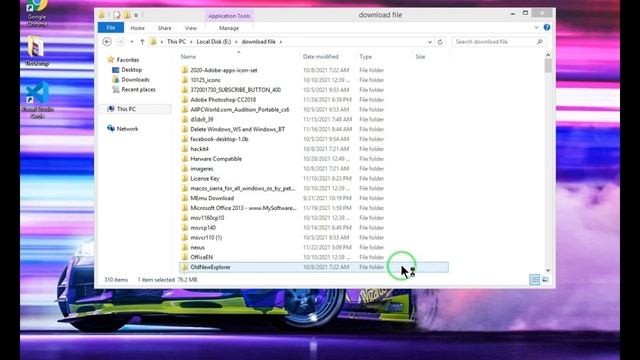The width and height of the screenshot is (640, 360).
Task: Open the View ribbon tab
Action: pyautogui.click(x=191, y=28)
